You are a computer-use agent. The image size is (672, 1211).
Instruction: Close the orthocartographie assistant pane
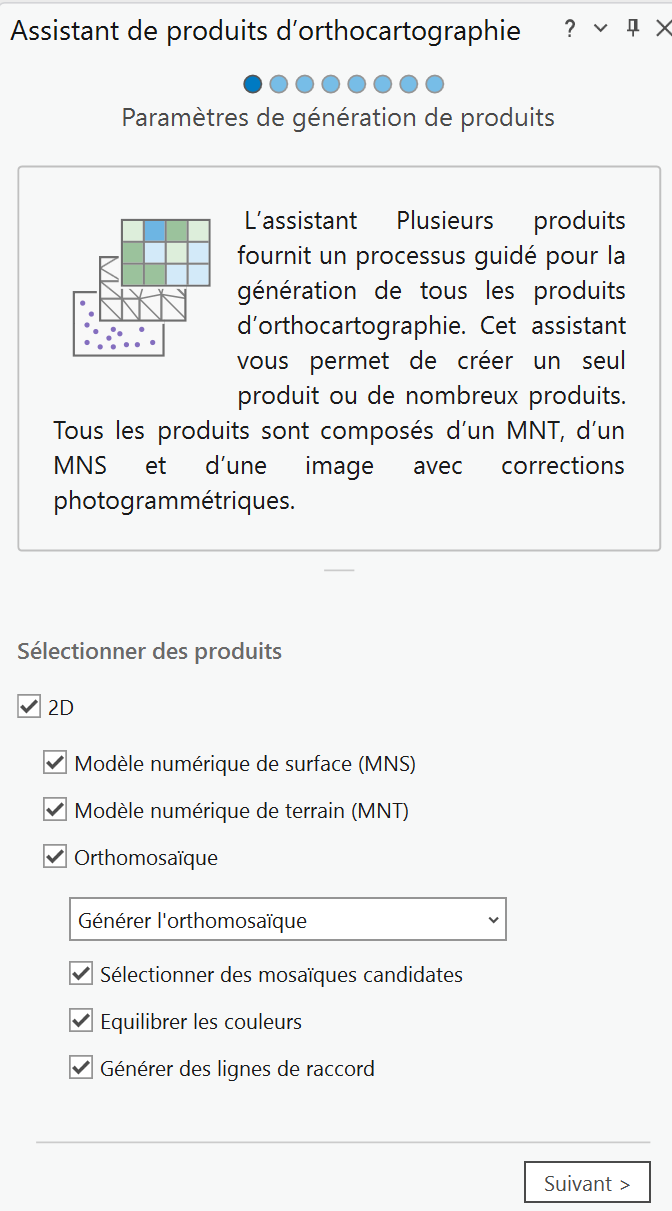[x=662, y=29]
